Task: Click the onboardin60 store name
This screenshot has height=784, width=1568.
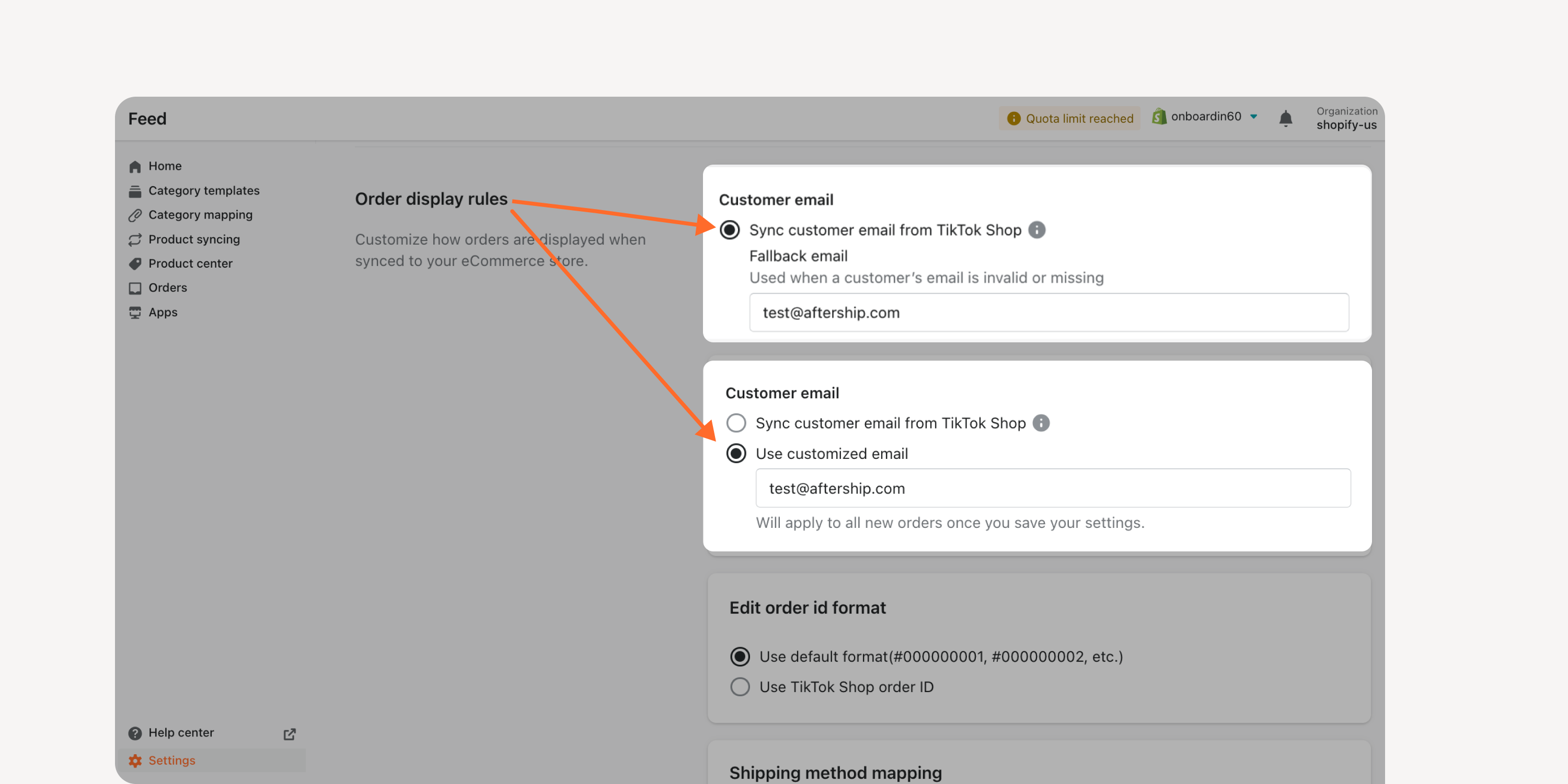Action: (x=1206, y=116)
